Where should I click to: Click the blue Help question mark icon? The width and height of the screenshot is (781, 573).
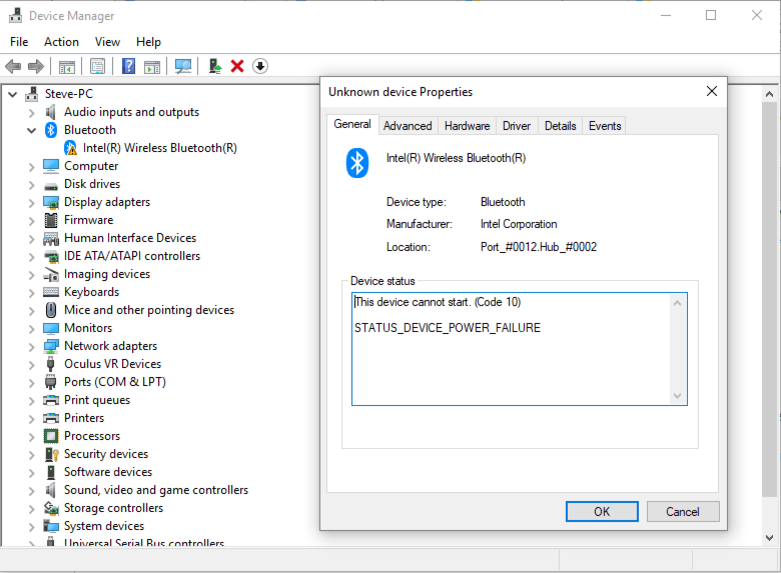[x=129, y=66]
